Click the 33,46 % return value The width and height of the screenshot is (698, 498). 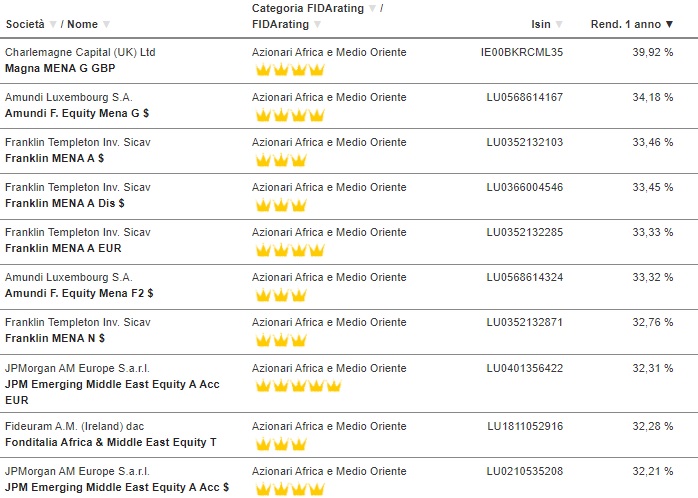coord(653,142)
